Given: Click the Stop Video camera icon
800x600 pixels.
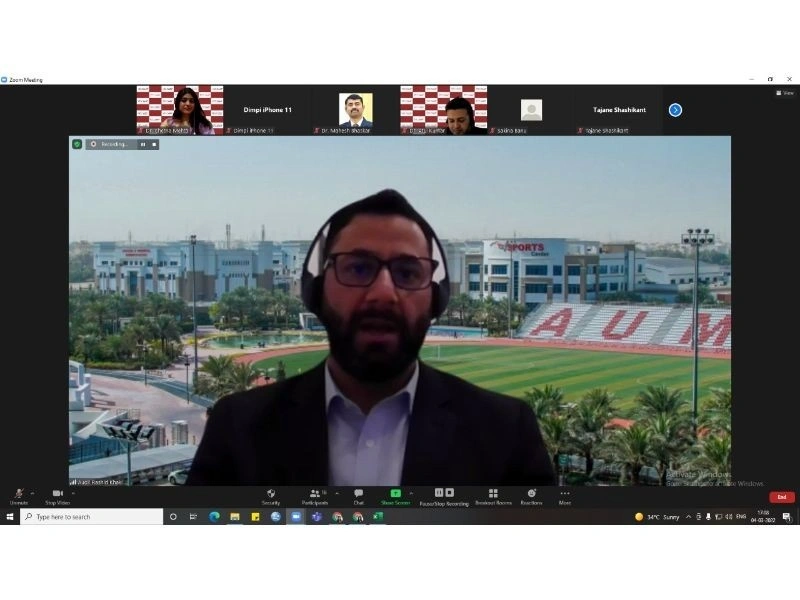Looking at the screenshot, I should (x=58, y=493).
